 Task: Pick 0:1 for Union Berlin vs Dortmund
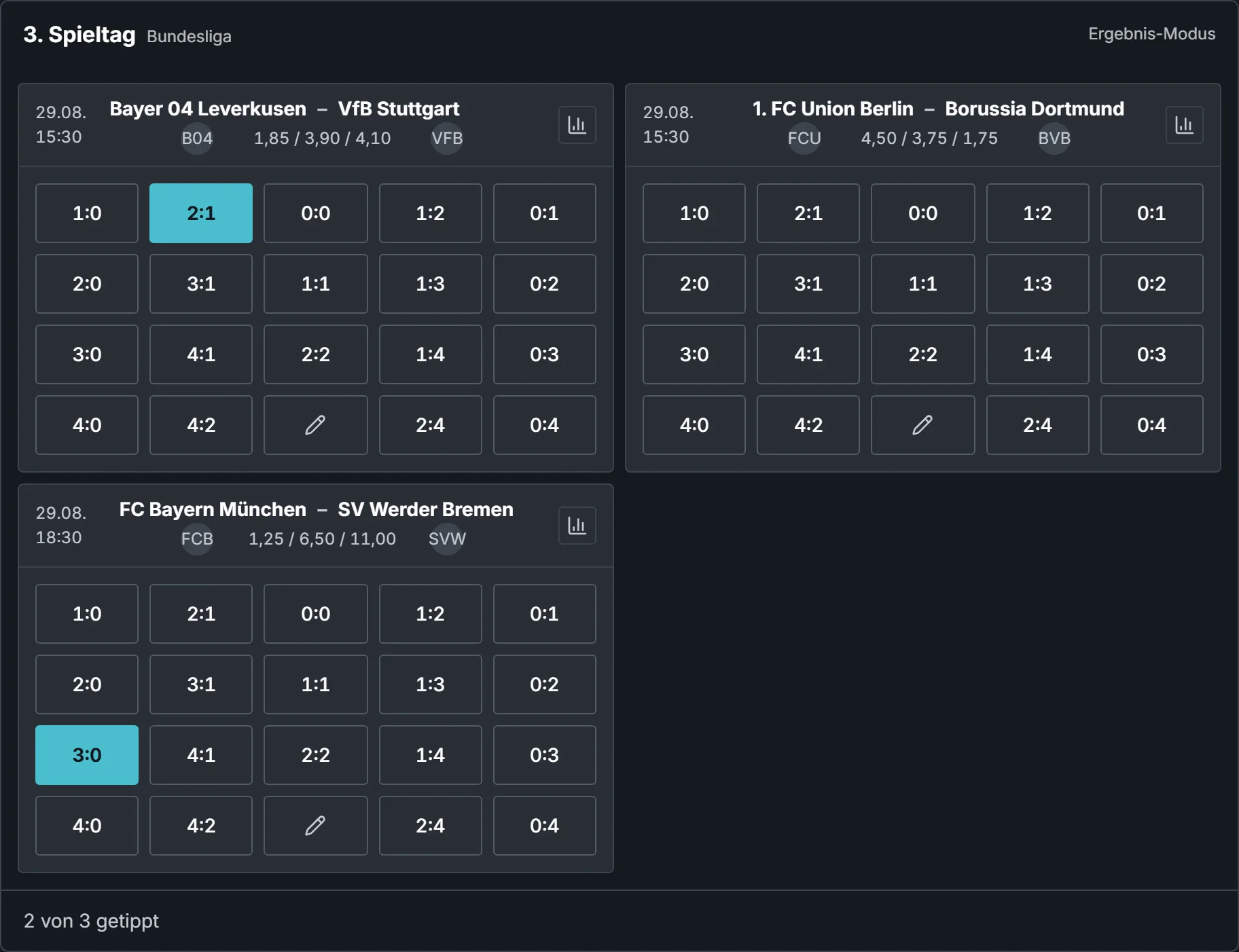(1152, 213)
